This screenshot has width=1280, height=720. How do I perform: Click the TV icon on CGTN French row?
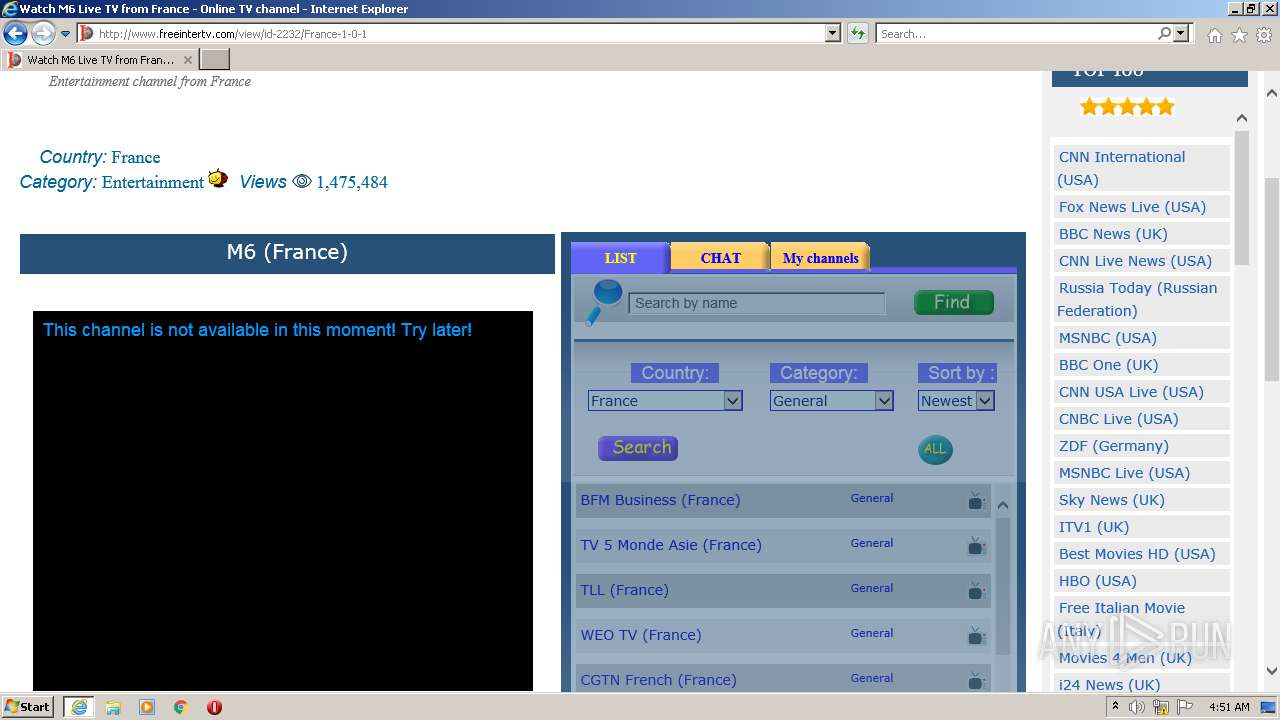975,680
